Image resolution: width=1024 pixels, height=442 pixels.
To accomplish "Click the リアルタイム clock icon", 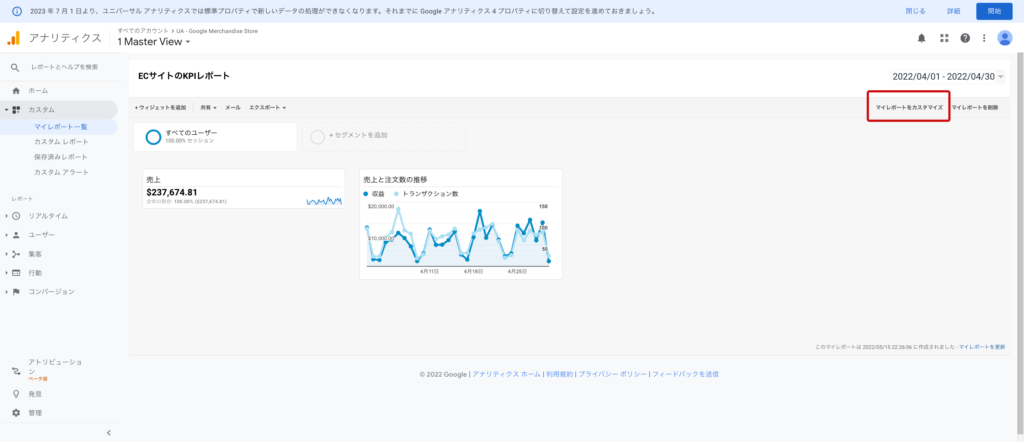I will [x=16, y=216].
